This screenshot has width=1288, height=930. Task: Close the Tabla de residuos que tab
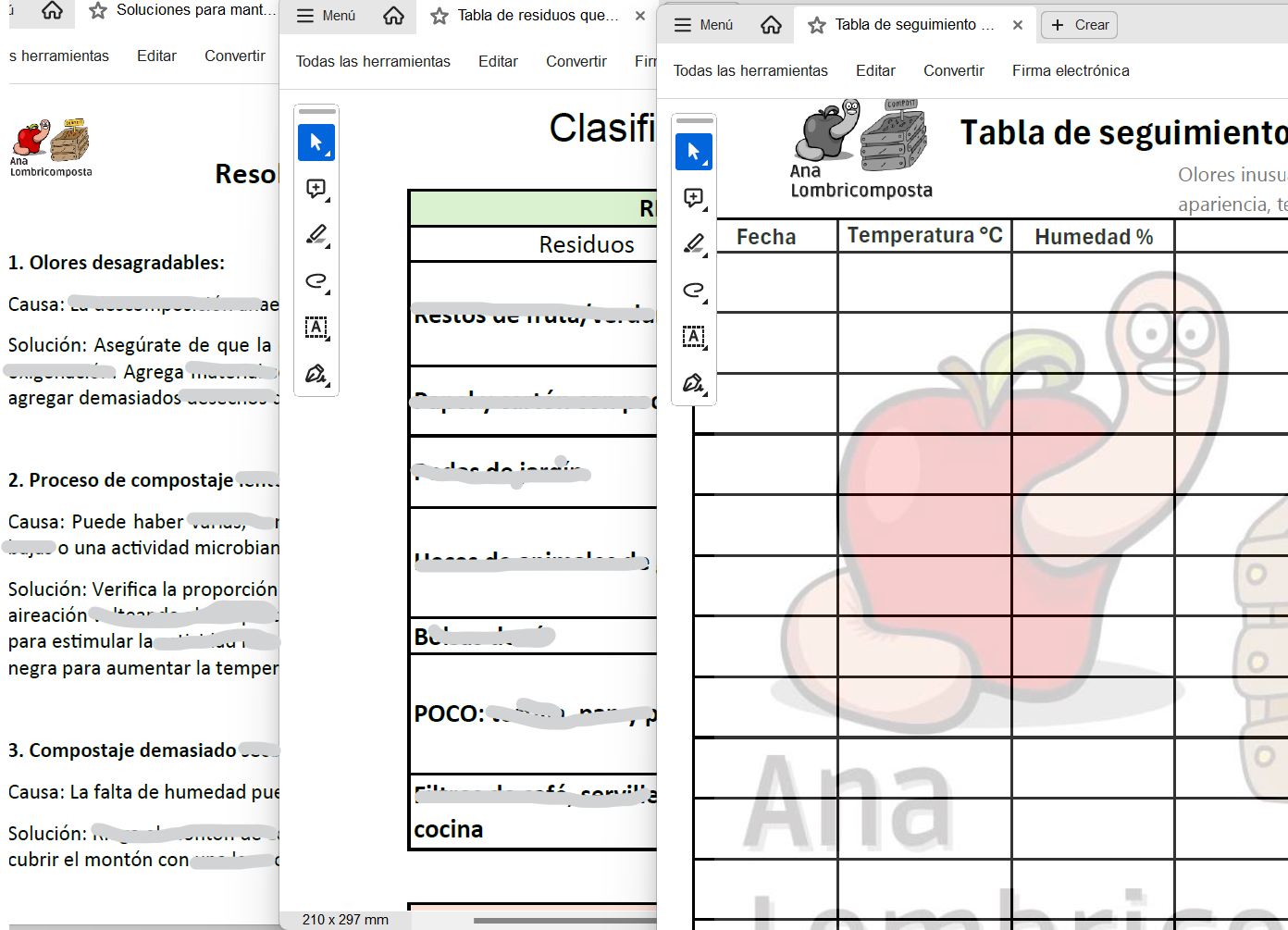click(640, 16)
